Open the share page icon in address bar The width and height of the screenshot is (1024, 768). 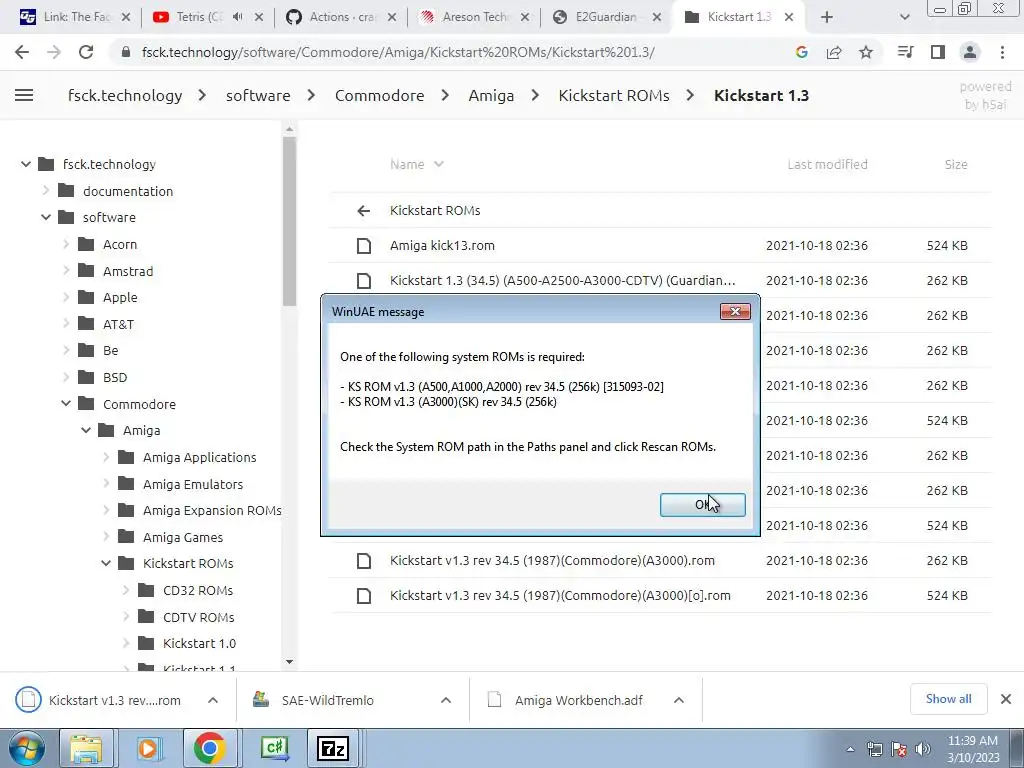834,52
